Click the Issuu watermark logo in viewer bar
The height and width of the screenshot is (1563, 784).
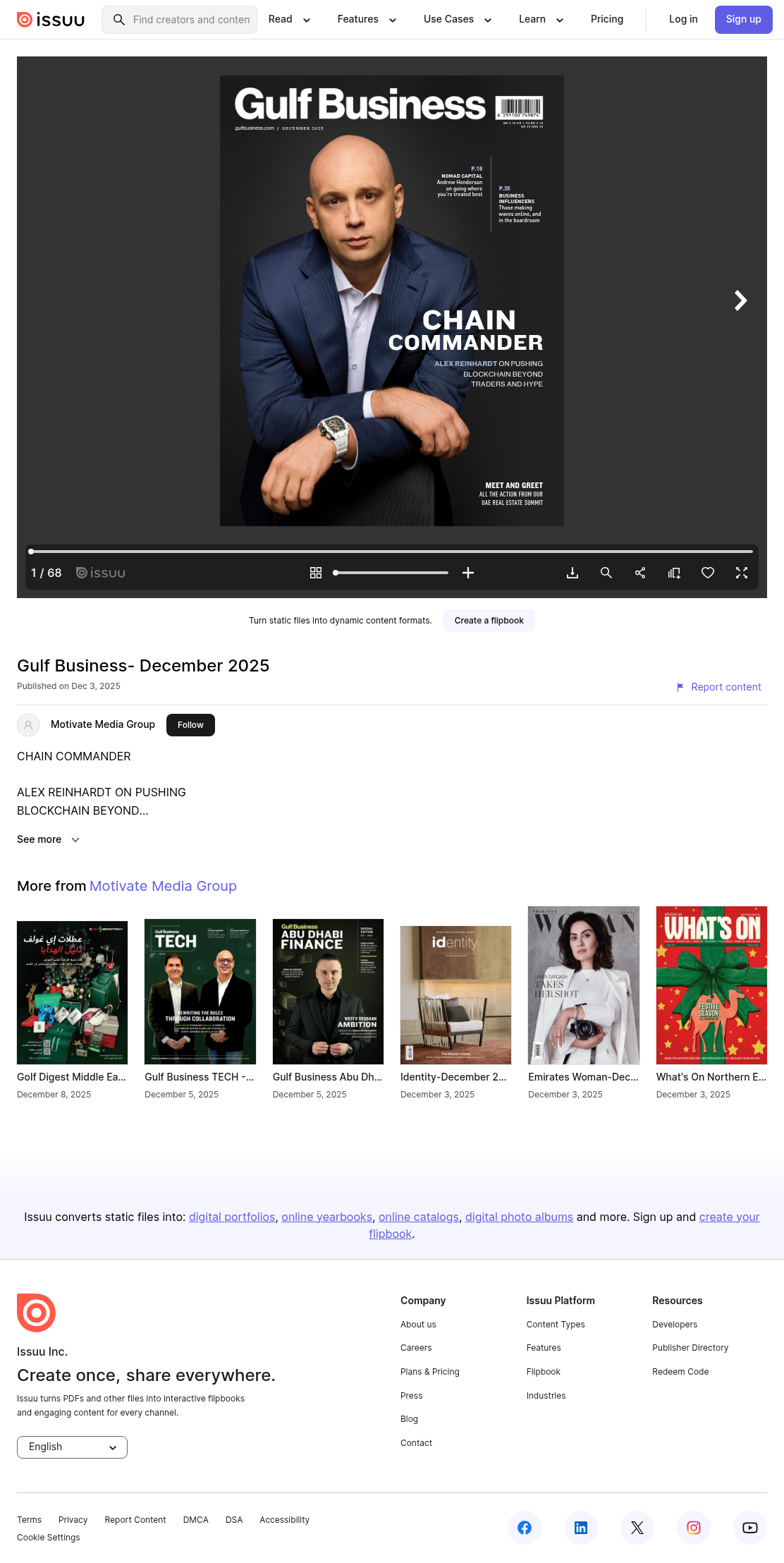point(101,573)
